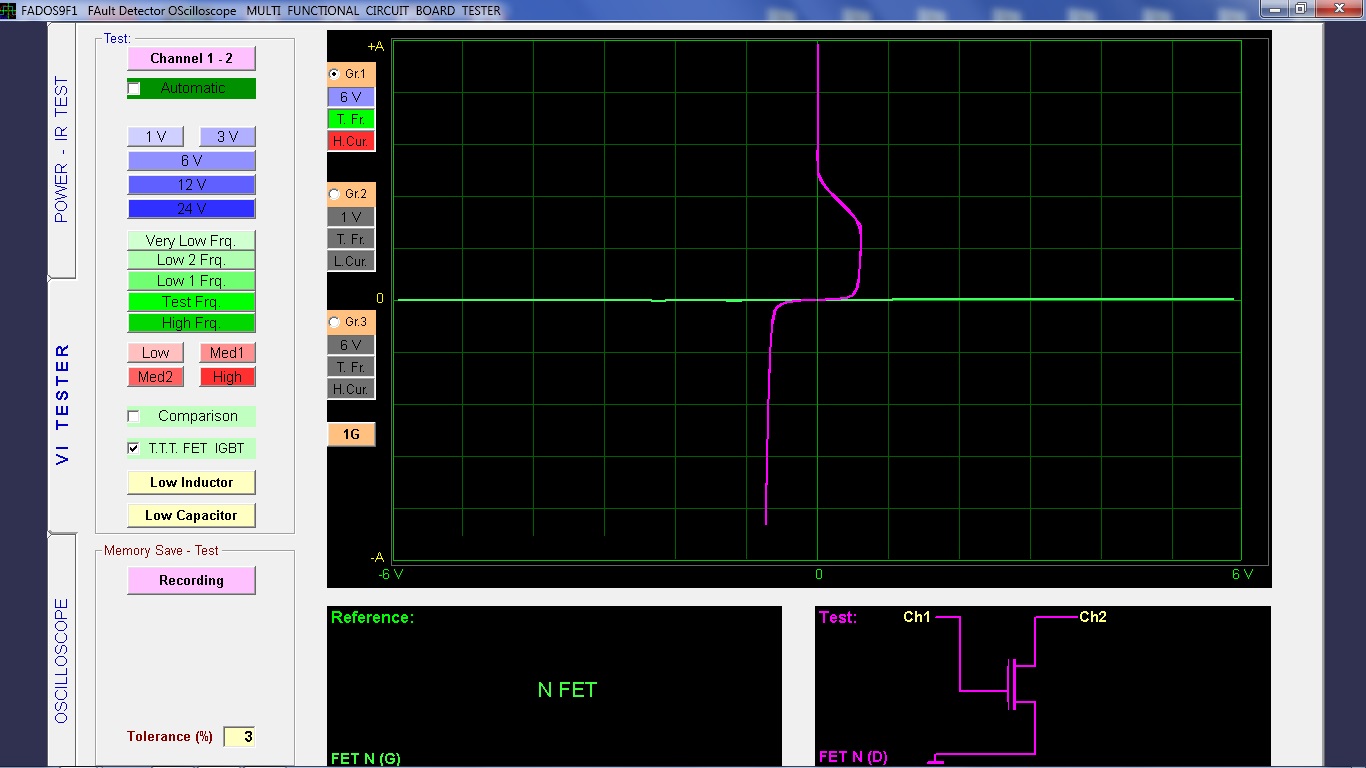This screenshot has height=768, width=1366.
Task: Select the 24 V voltage range
Action: click(191, 209)
